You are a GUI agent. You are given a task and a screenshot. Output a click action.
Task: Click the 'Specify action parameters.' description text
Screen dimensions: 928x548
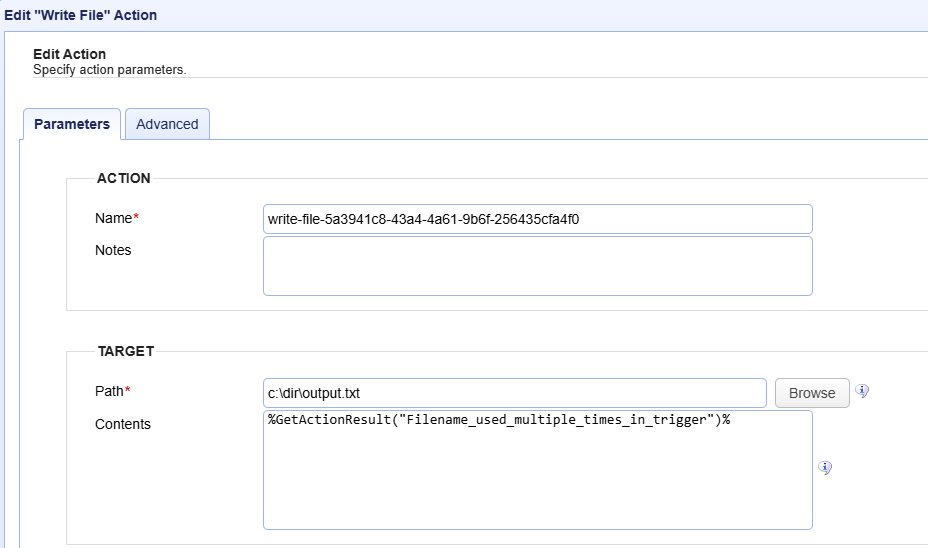click(110, 70)
